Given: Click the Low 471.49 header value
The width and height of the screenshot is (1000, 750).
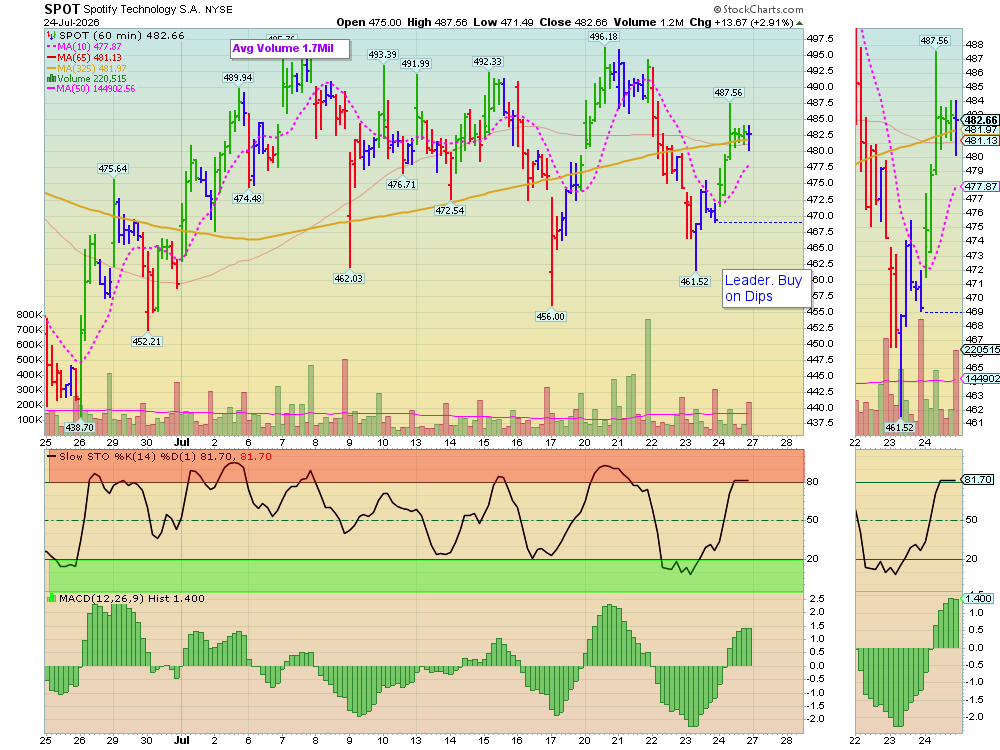Looking at the screenshot, I should tap(503, 22).
